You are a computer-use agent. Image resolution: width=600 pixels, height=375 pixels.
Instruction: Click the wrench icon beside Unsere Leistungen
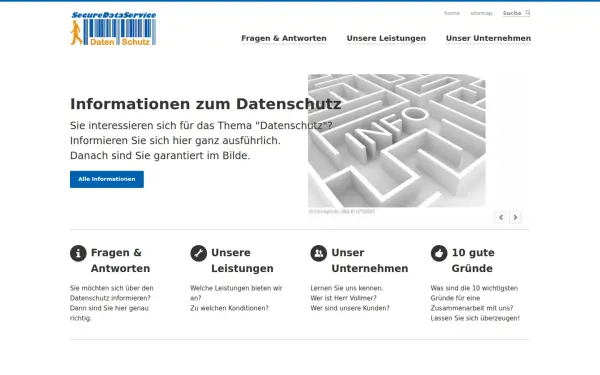[x=198, y=253]
